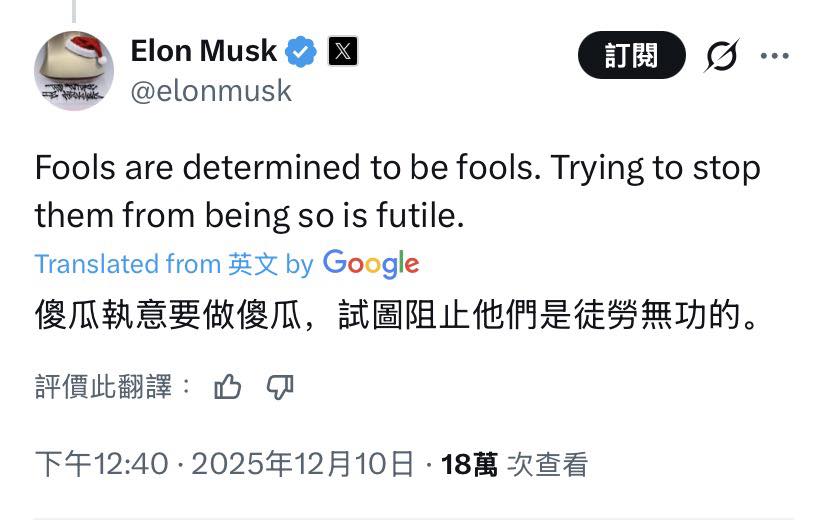The height and width of the screenshot is (532, 828).
Task: Click the 18萬 view count number
Action: pyautogui.click(x=469, y=464)
